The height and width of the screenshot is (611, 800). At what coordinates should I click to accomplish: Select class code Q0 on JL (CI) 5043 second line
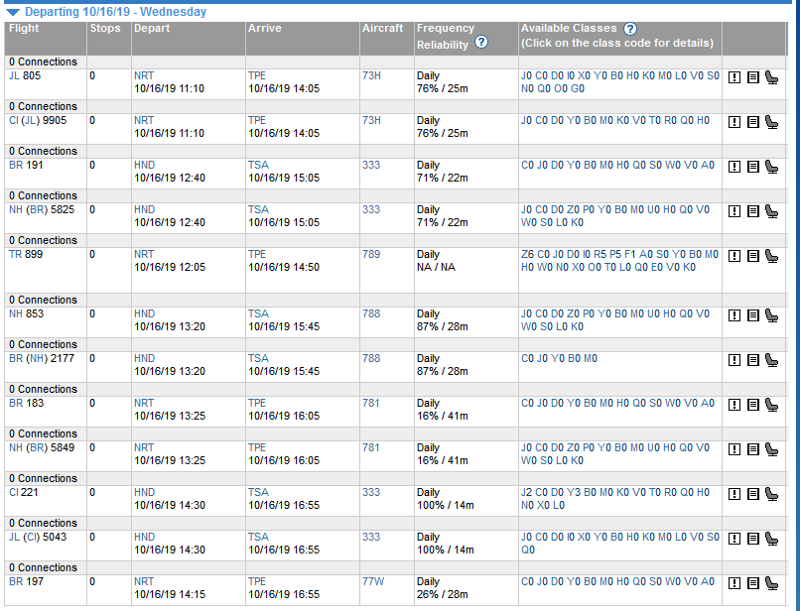click(528, 550)
